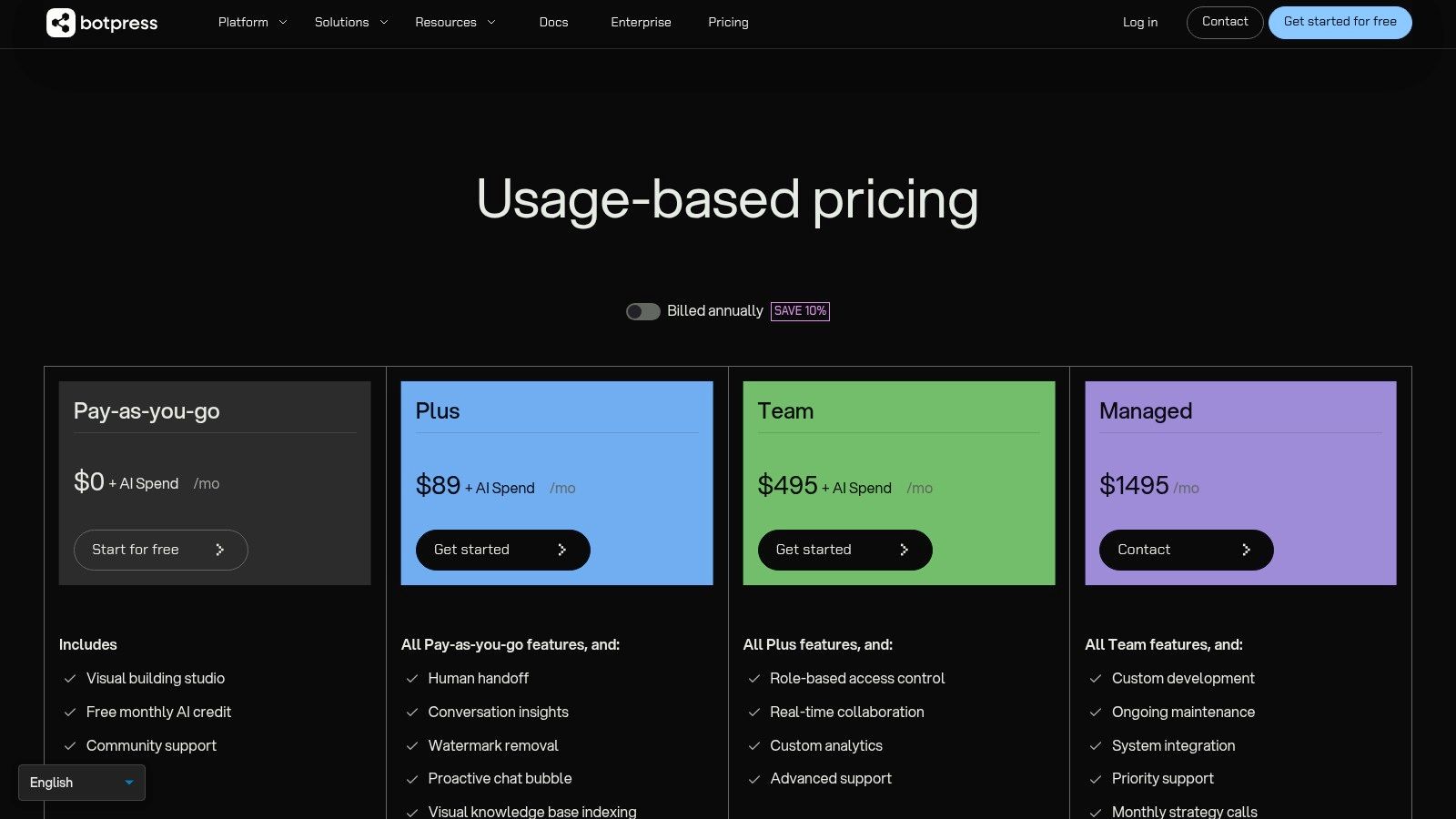Select Pricing in the navigation bar
Image resolution: width=1456 pixels, height=819 pixels.
pyautogui.click(x=728, y=22)
